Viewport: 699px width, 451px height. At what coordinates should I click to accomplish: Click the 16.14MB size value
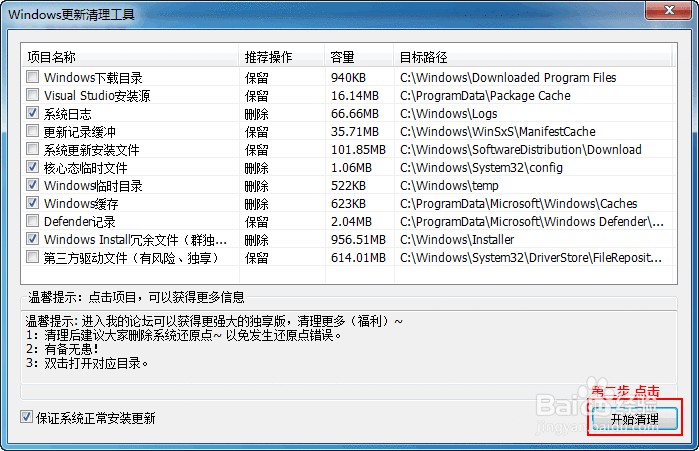coord(354,96)
